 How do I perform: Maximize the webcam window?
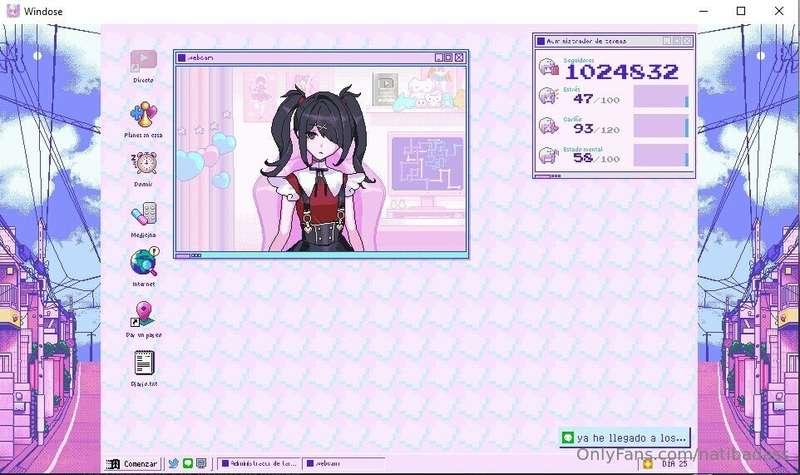pos(448,58)
